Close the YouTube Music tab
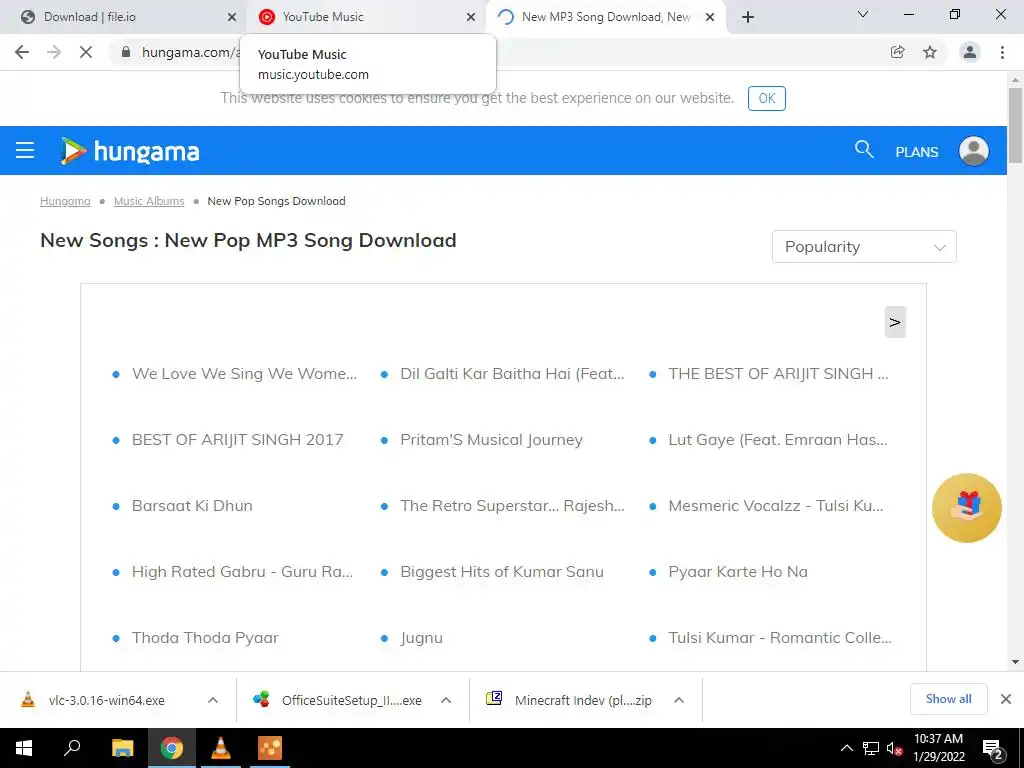Viewport: 1024px width, 768px height. [471, 17]
